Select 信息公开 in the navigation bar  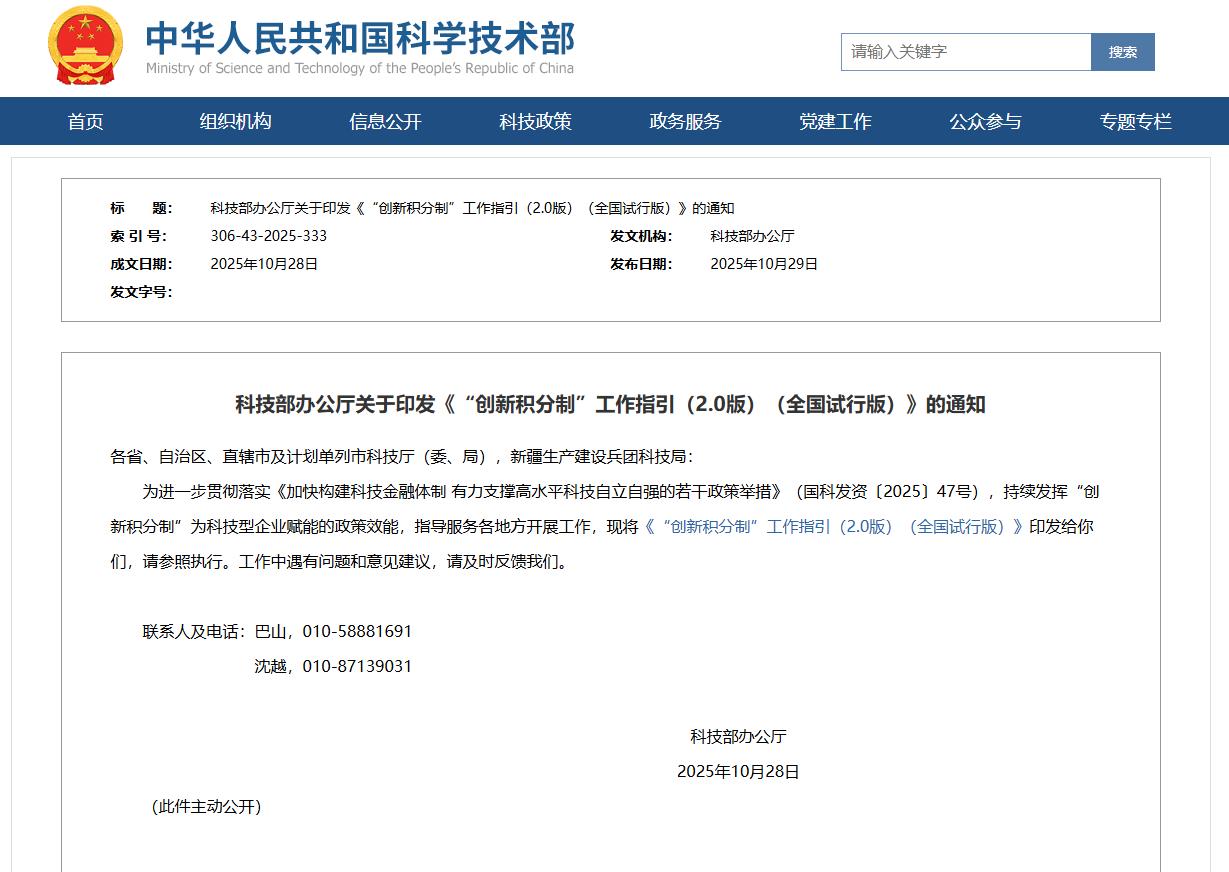(385, 122)
